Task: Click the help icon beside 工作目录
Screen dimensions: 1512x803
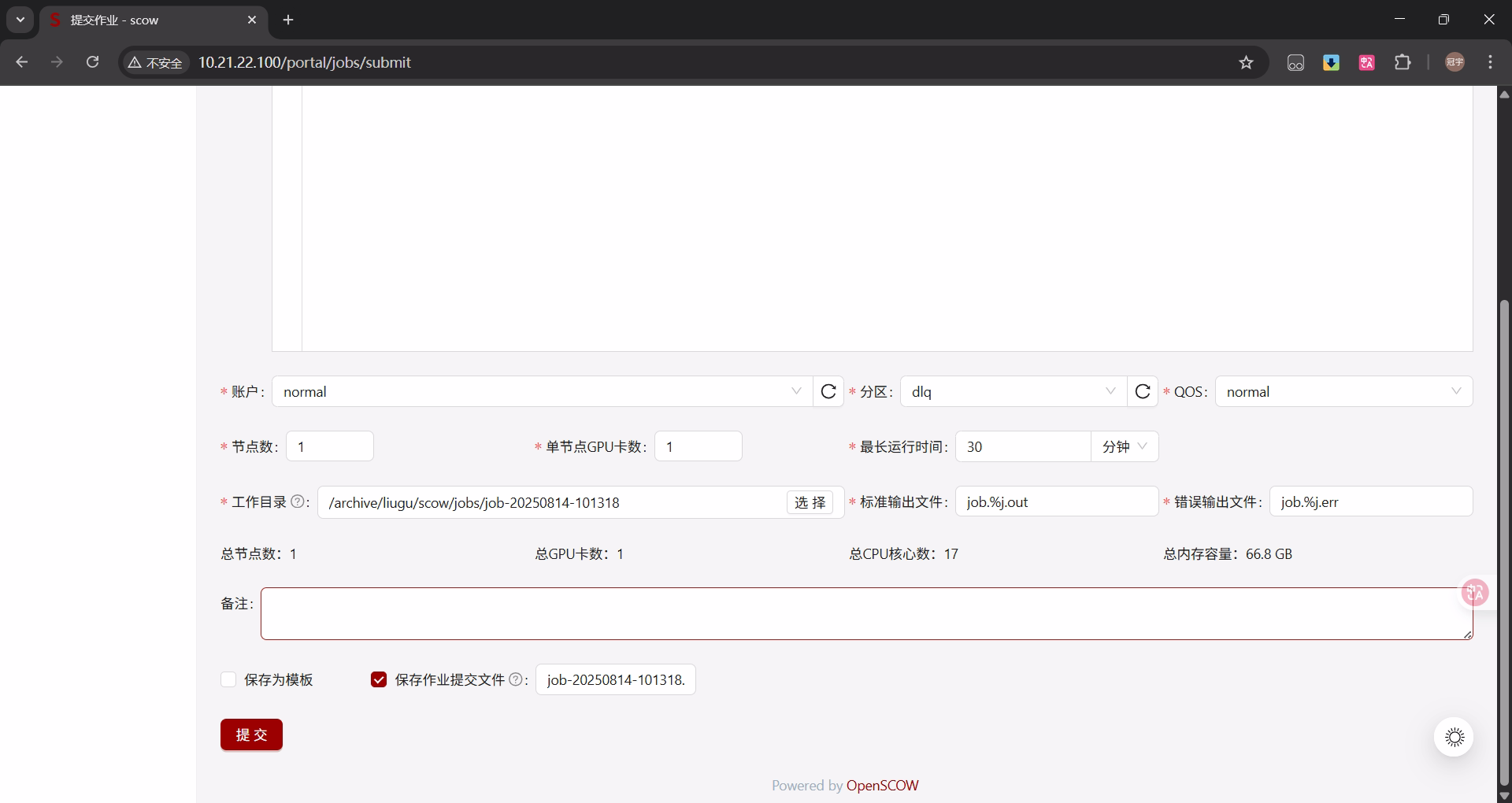Action: click(298, 501)
